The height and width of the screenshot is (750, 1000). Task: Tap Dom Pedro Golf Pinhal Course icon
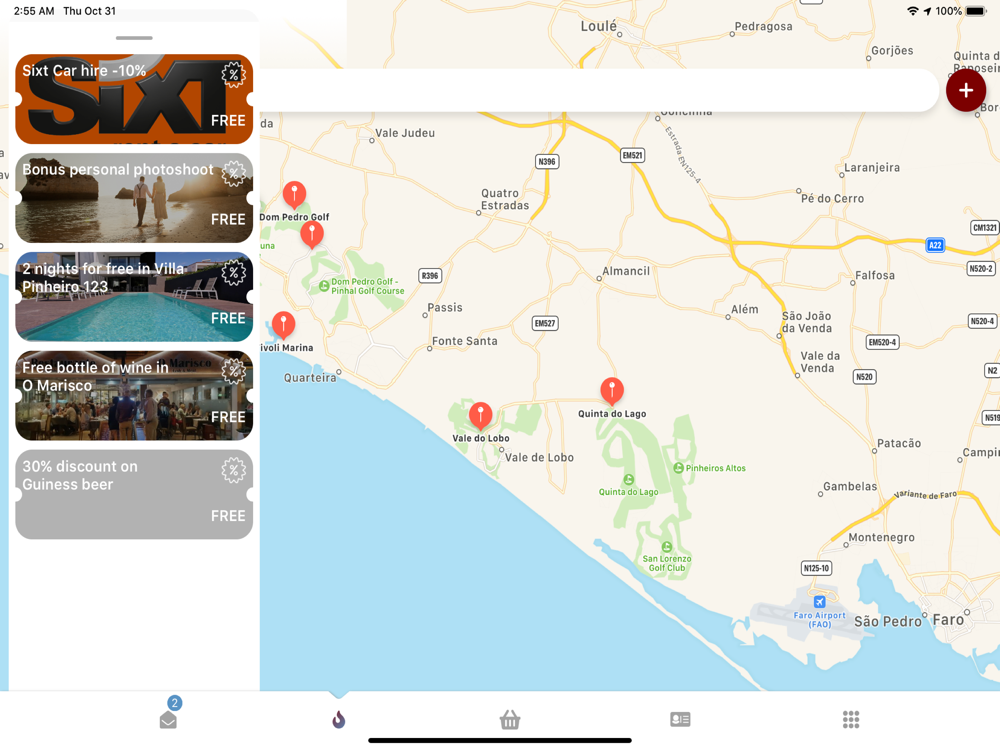pyautogui.click(x=324, y=286)
